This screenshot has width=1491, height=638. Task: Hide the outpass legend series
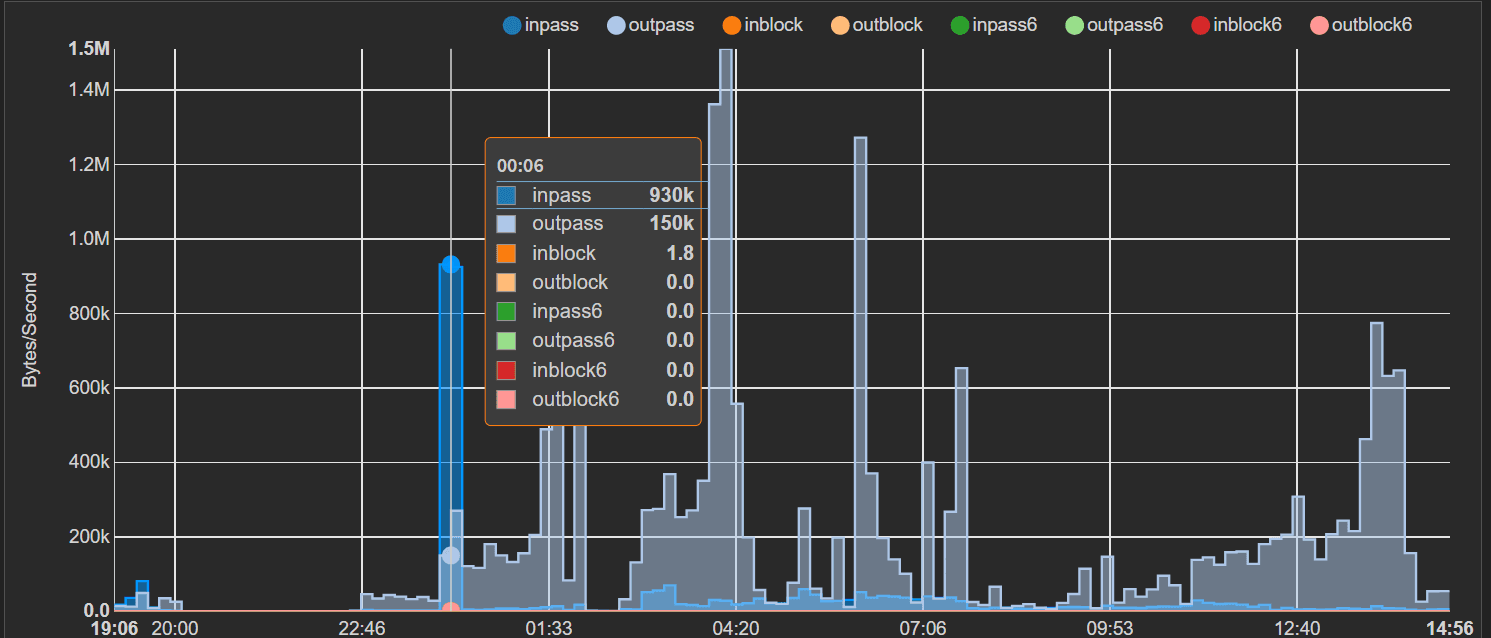point(651,25)
